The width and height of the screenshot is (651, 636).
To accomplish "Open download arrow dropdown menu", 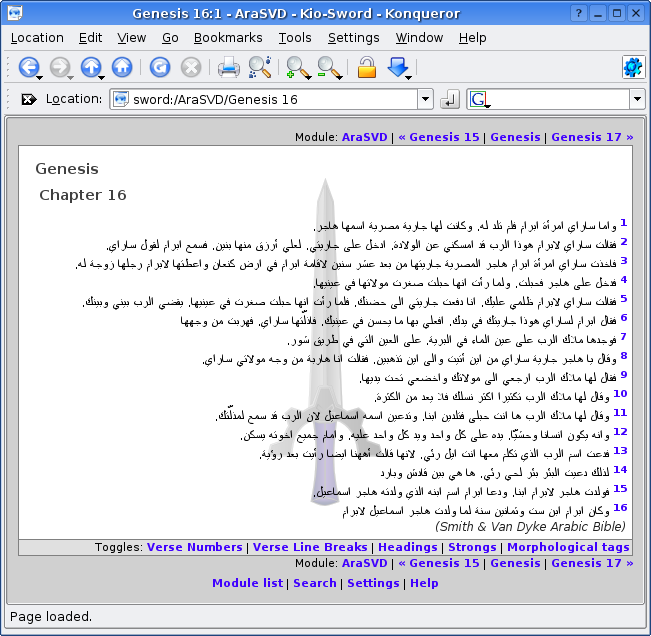I will click(x=409, y=78).
